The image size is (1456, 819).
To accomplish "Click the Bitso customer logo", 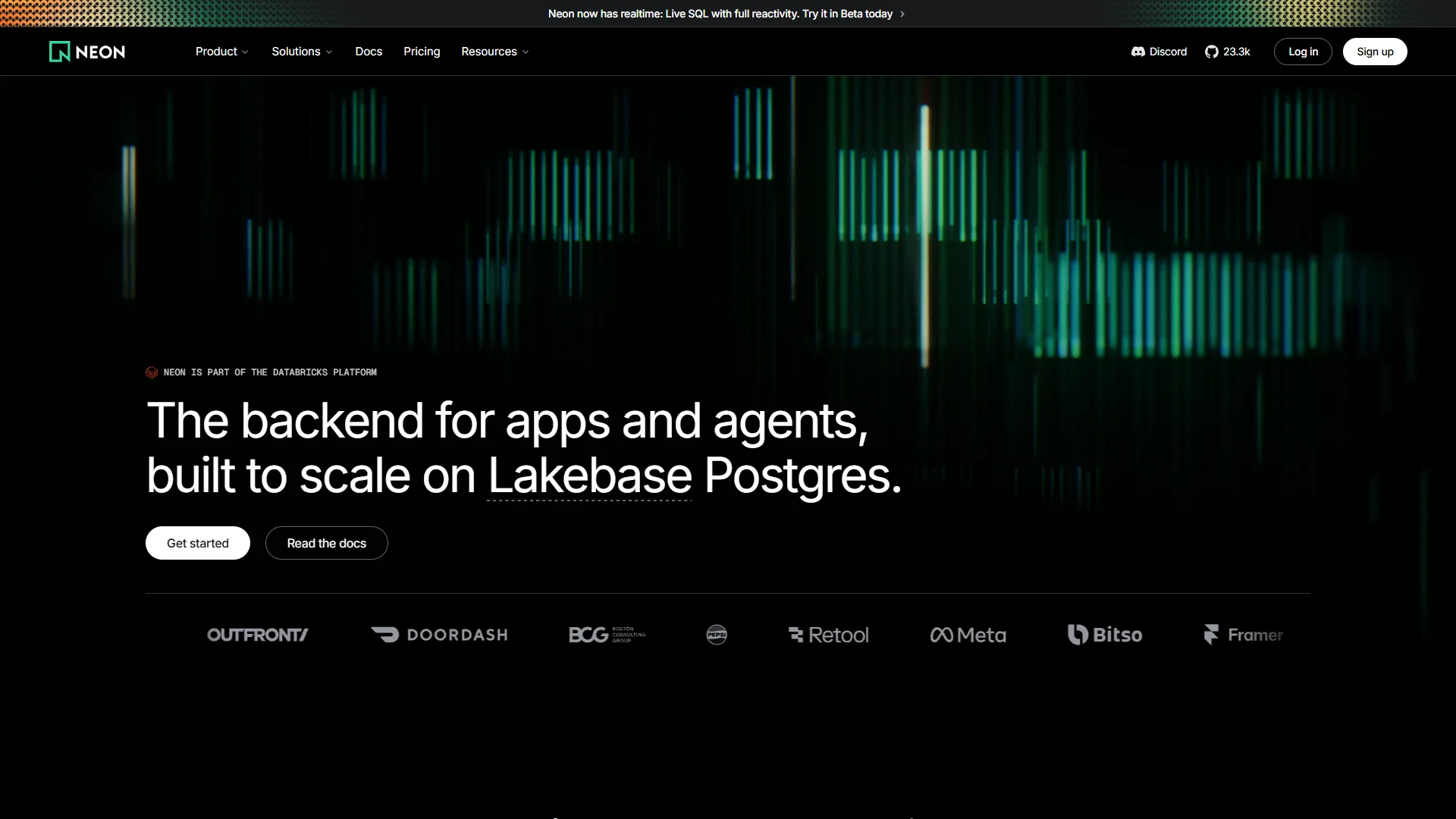I will pyautogui.click(x=1105, y=635).
